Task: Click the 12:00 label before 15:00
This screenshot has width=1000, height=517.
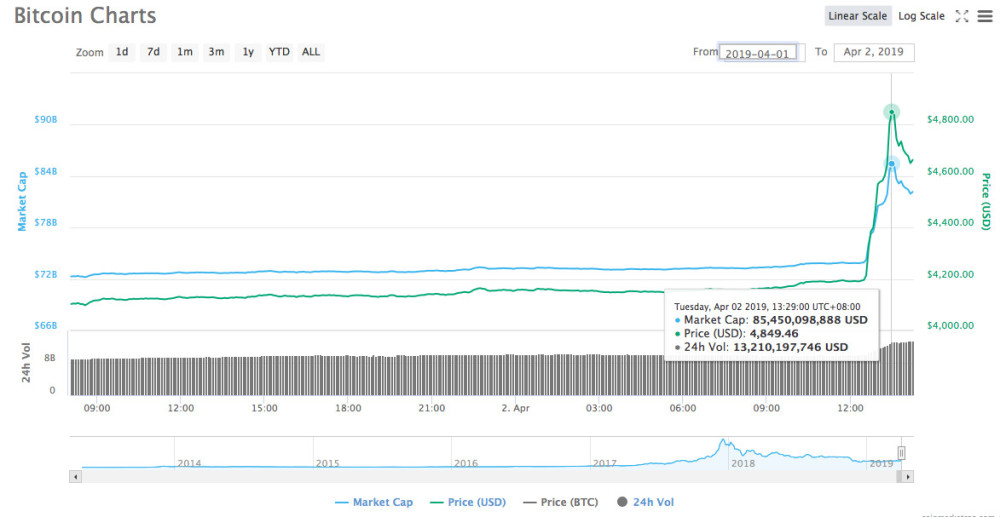Action: click(181, 407)
